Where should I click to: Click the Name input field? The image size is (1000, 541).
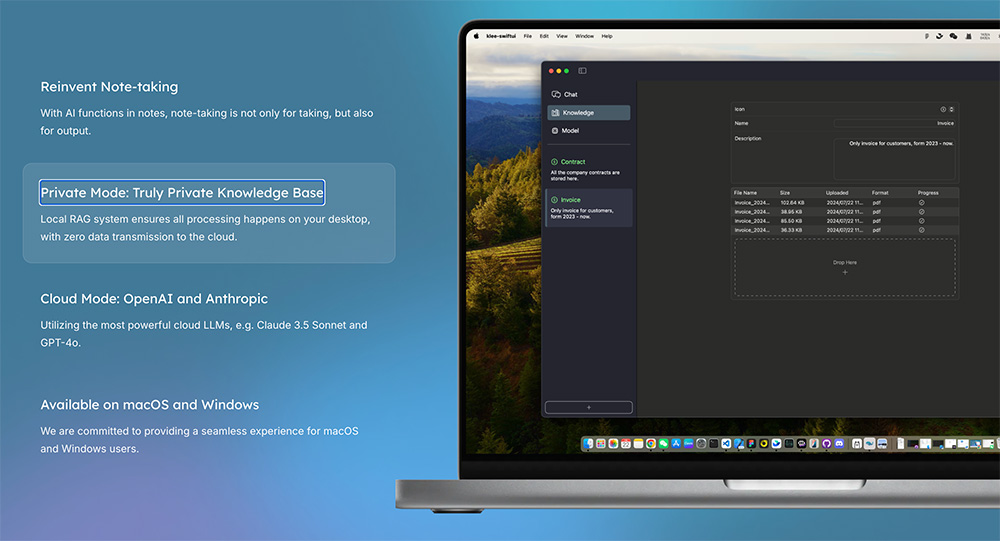point(894,124)
